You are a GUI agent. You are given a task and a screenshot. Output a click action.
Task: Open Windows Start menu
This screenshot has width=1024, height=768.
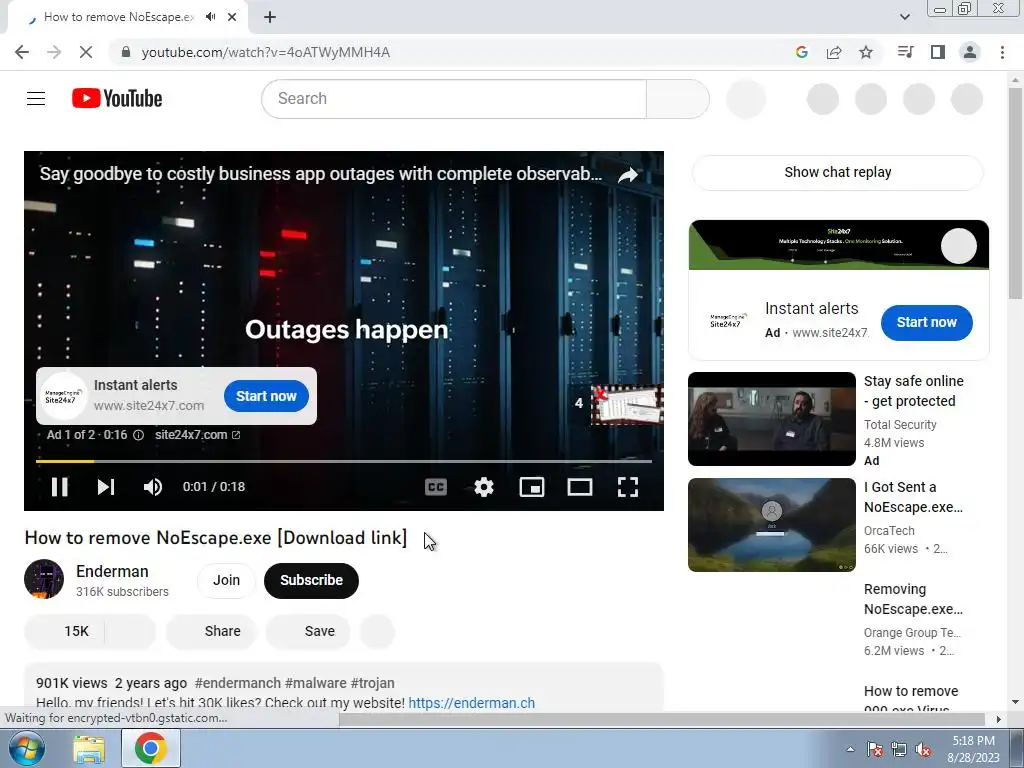pos(26,748)
